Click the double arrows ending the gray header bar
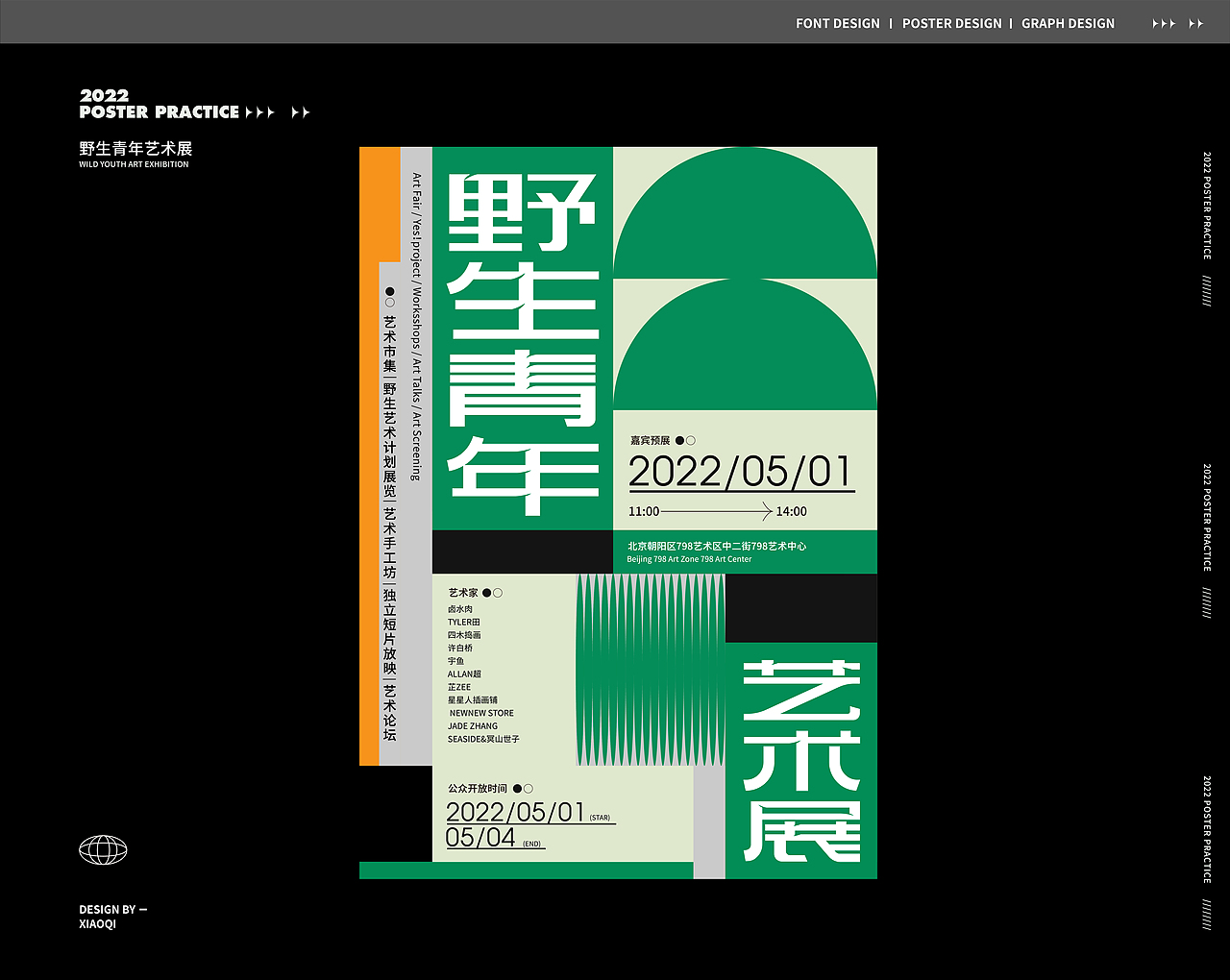 point(1196,24)
